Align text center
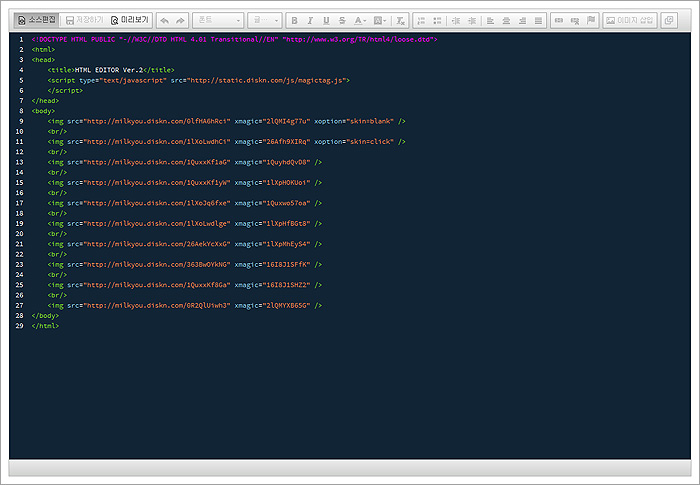The width and height of the screenshot is (700, 485). coord(506,21)
